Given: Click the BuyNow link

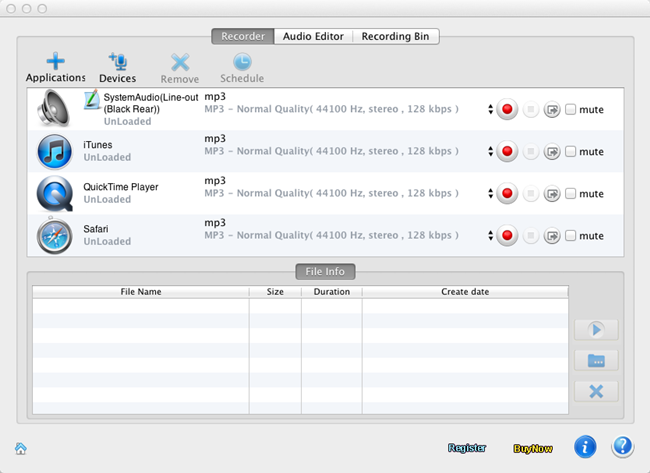Looking at the screenshot, I should point(532,449).
